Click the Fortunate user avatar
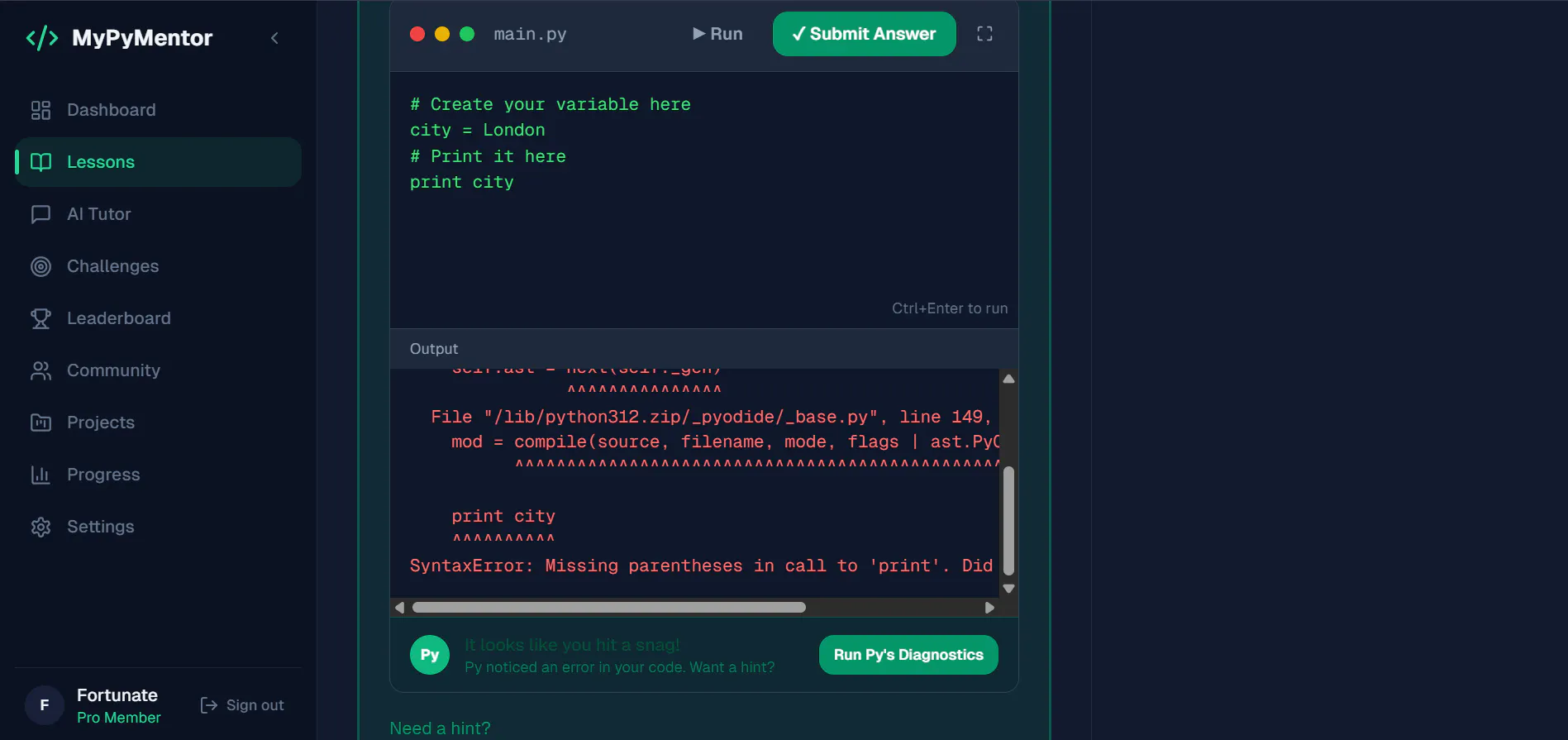 tap(45, 705)
